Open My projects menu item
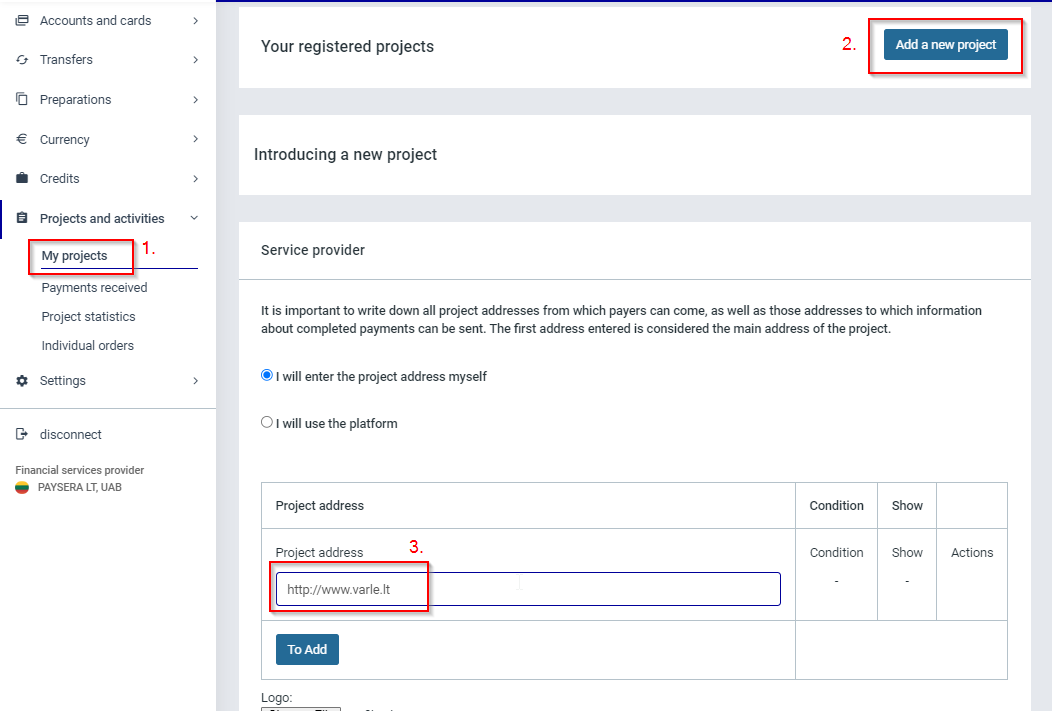The width and height of the screenshot is (1052, 711). pos(74,256)
